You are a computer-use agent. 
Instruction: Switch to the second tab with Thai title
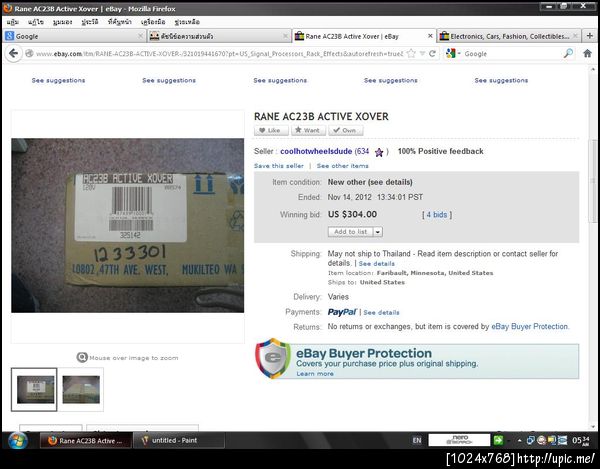(218, 36)
